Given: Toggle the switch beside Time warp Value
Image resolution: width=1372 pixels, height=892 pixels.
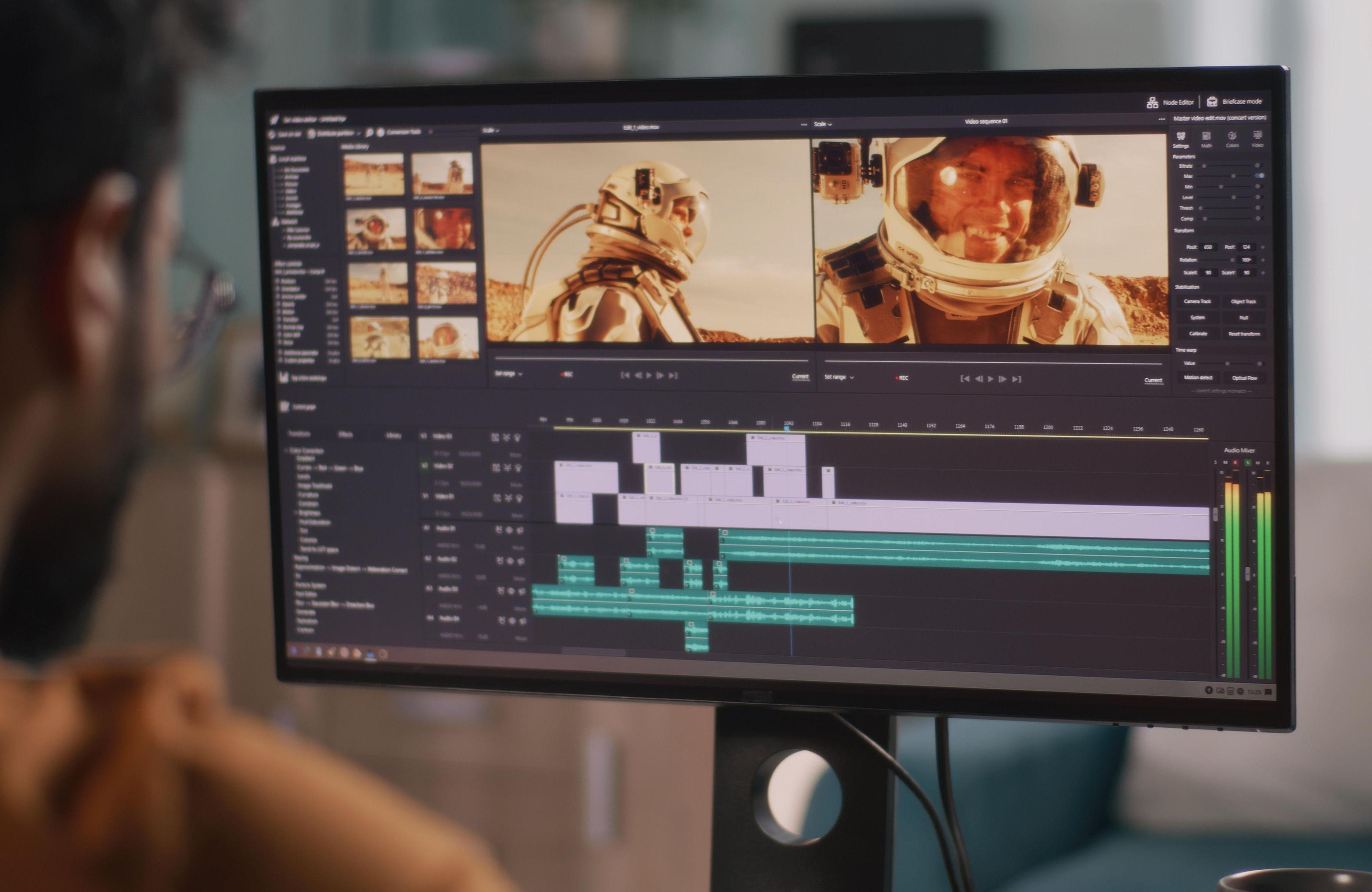Looking at the screenshot, I should 1260,364.
